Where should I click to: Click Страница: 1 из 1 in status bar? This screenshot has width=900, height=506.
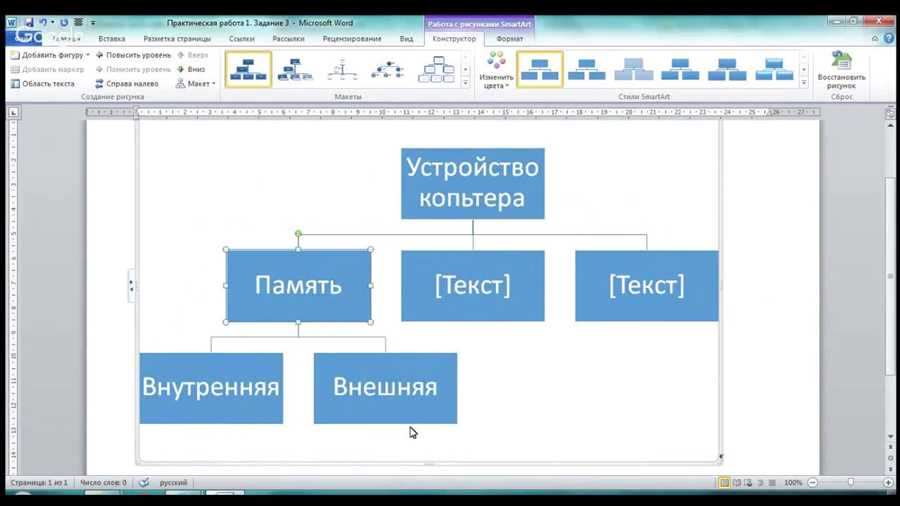pyautogui.click(x=39, y=482)
